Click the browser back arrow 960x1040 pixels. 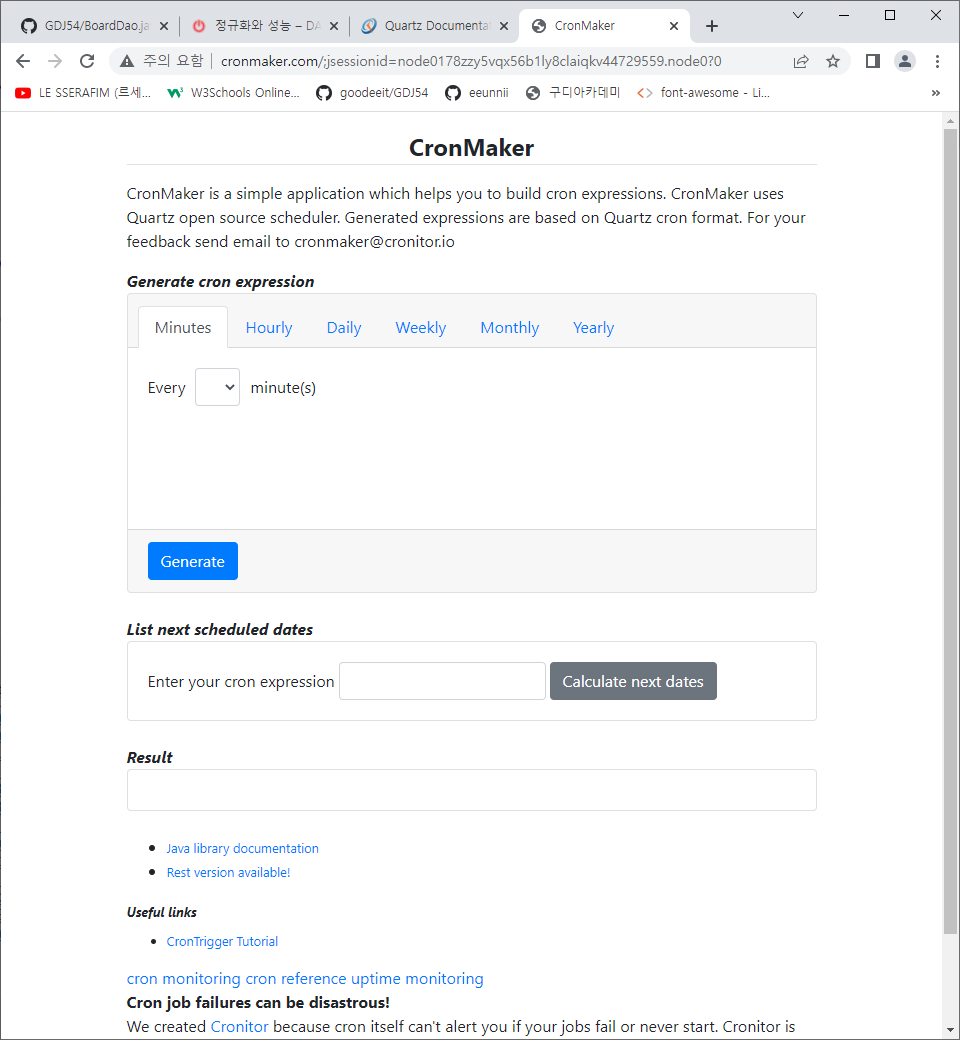tap(23, 61)
